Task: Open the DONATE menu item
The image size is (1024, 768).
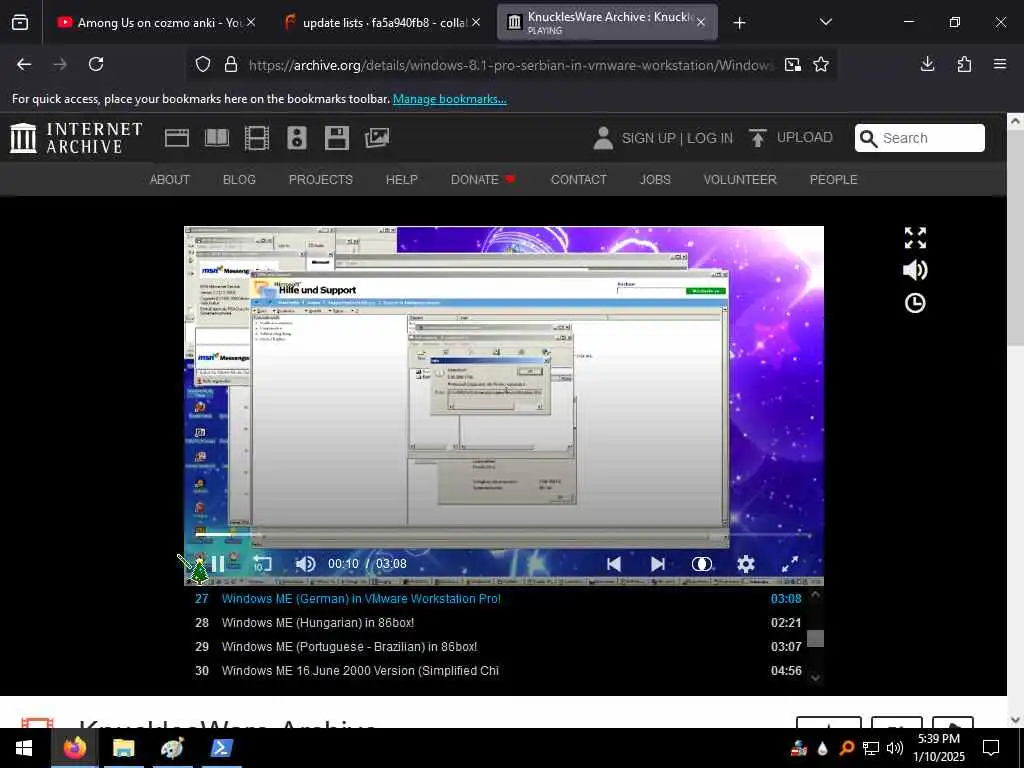Action: pos(483,180)
